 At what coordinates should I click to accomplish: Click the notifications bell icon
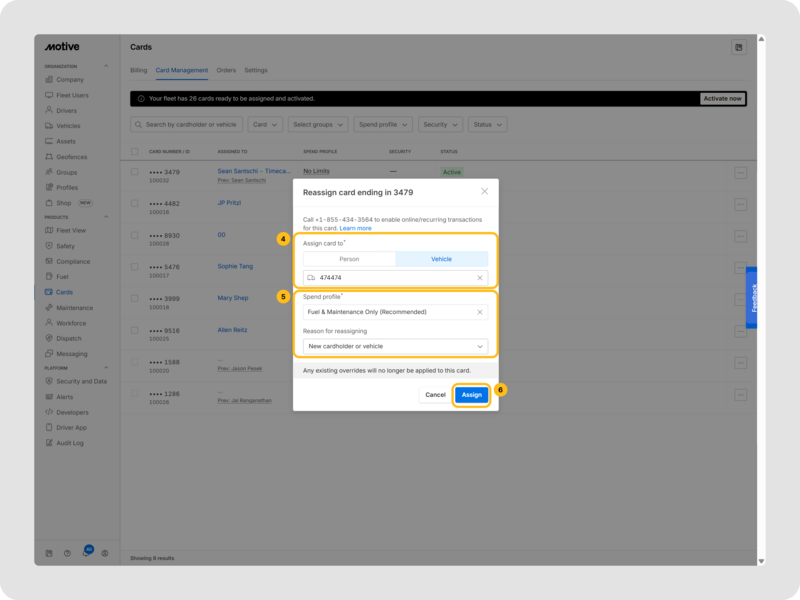86,553
